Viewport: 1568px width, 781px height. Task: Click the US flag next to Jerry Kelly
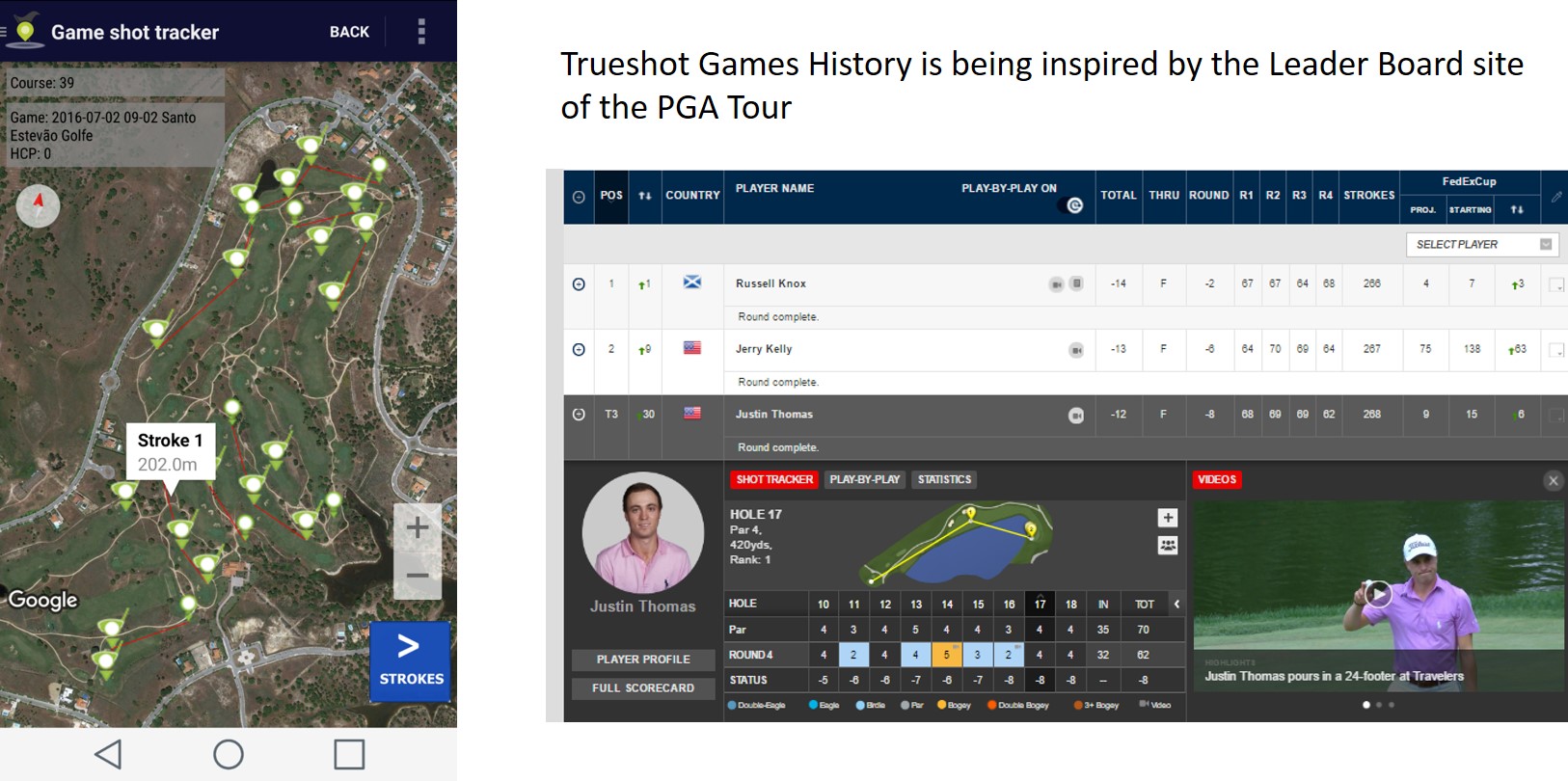tap(692, 348)
